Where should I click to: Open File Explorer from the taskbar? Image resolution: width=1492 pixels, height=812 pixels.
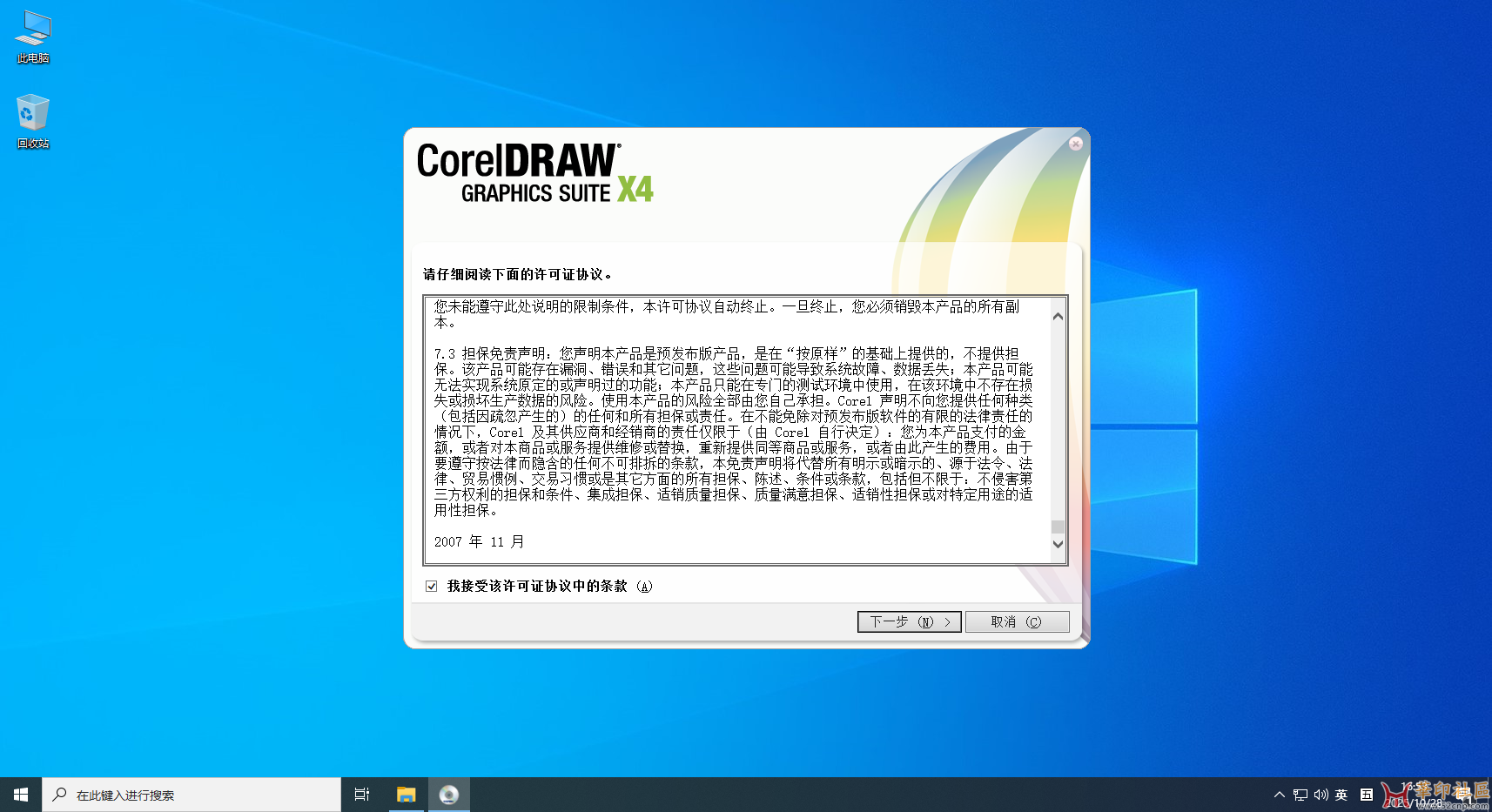pos(406,794)
